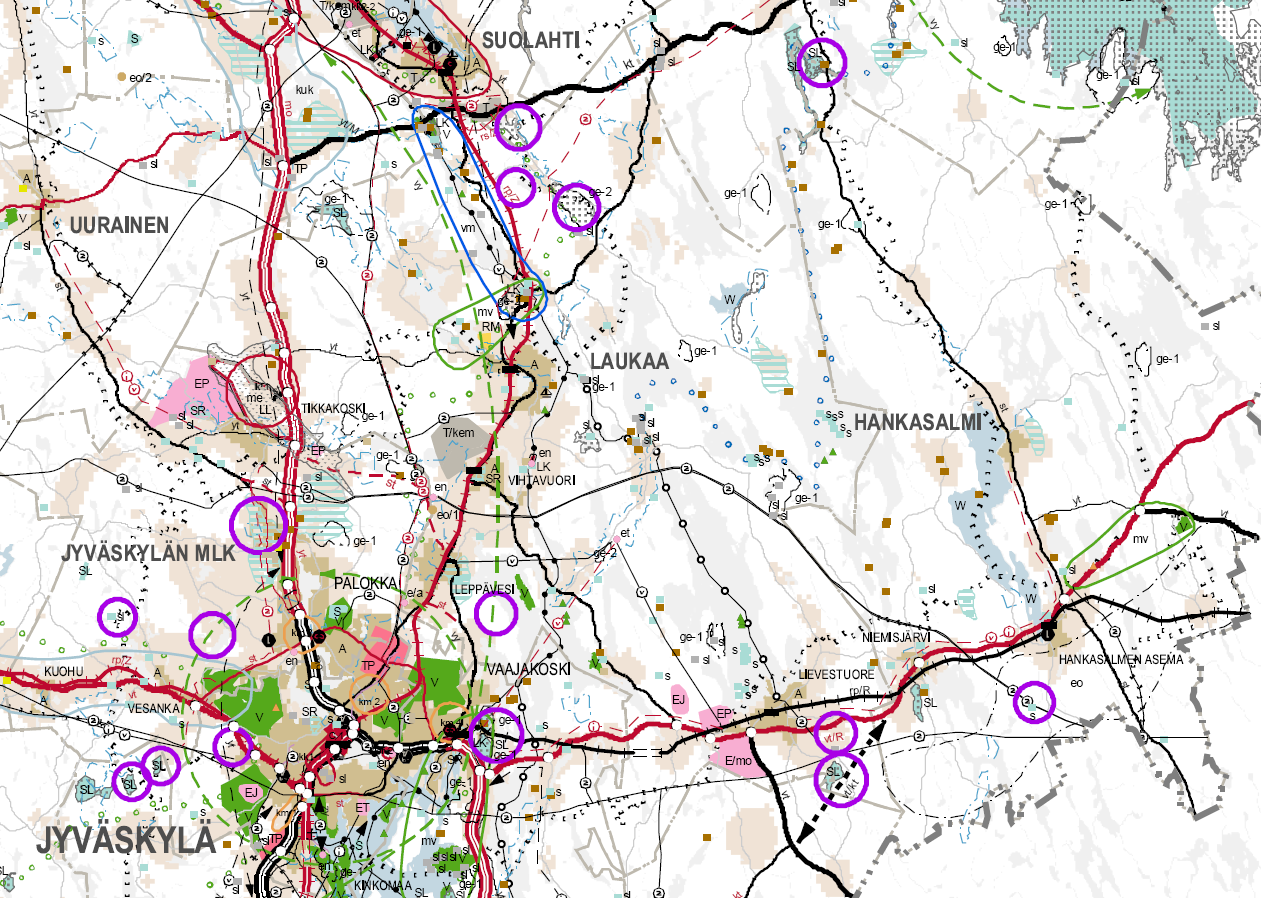Viewport: 1261px width, 898px height.
Task: Select the vm marking inside blue outline
Action: [x=466, y=227]
